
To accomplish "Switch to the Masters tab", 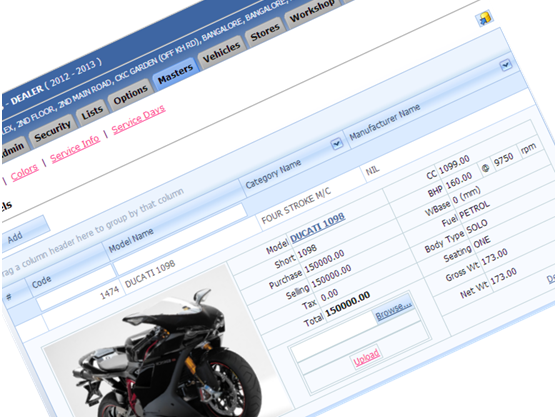I will point(175,74).
